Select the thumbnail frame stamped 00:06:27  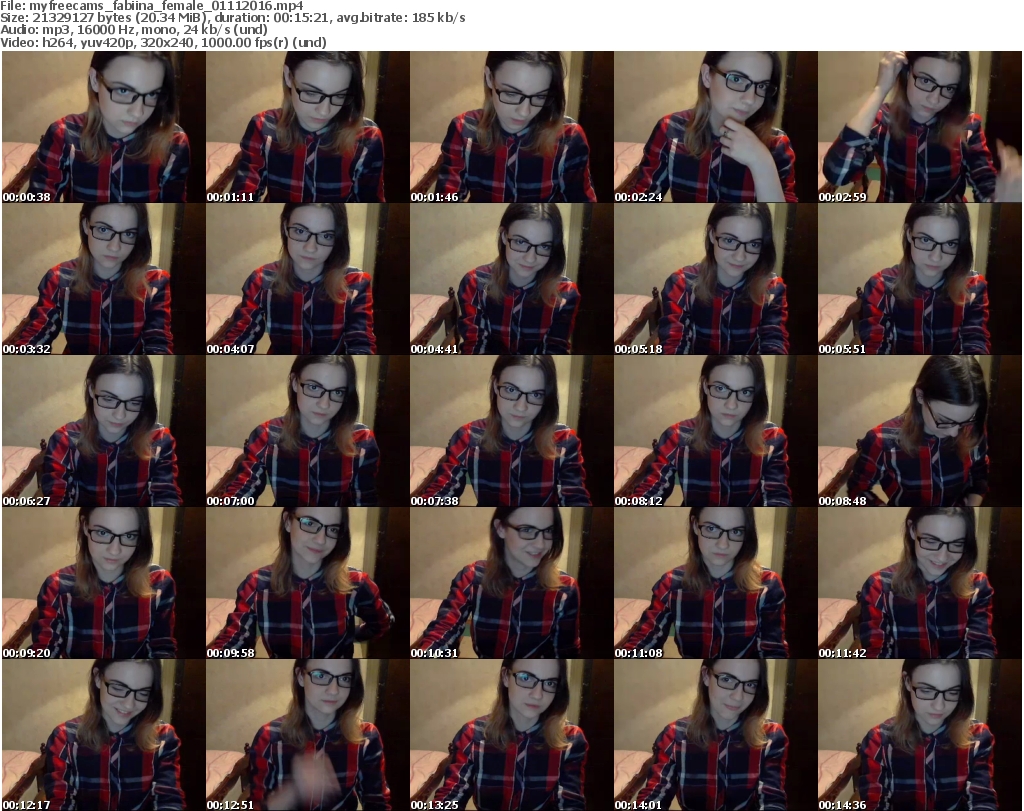coord(104,432)
